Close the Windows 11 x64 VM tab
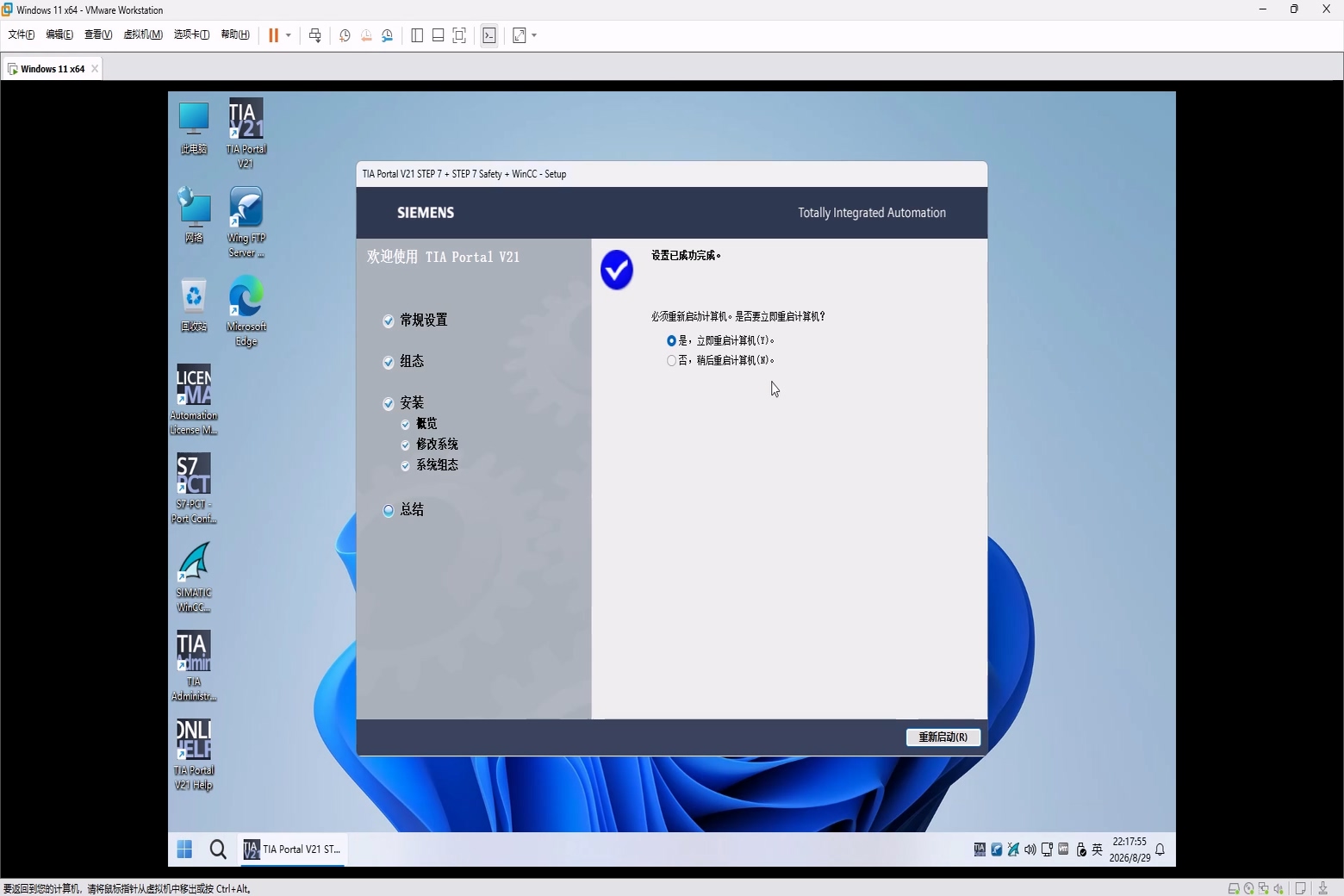The height and width of the screenshot is (896, 1344). [x=95, y=69]
